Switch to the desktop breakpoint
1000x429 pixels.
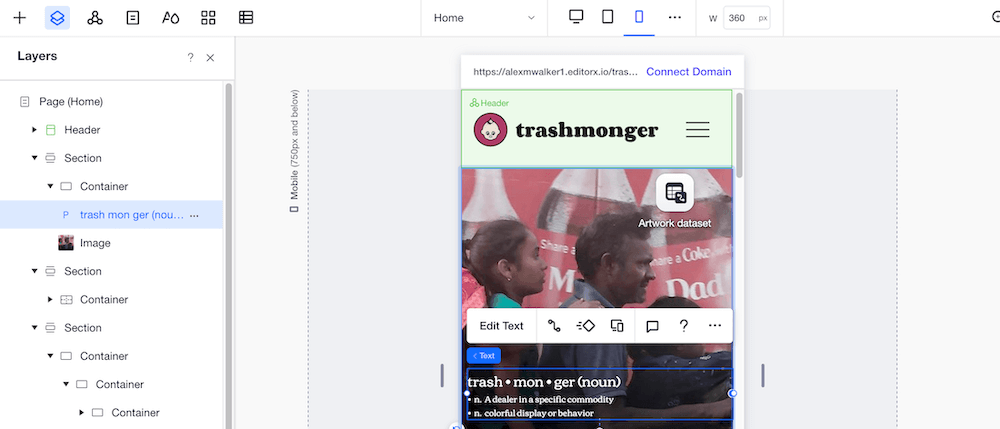pyautogui.click(x=576, y=17)
